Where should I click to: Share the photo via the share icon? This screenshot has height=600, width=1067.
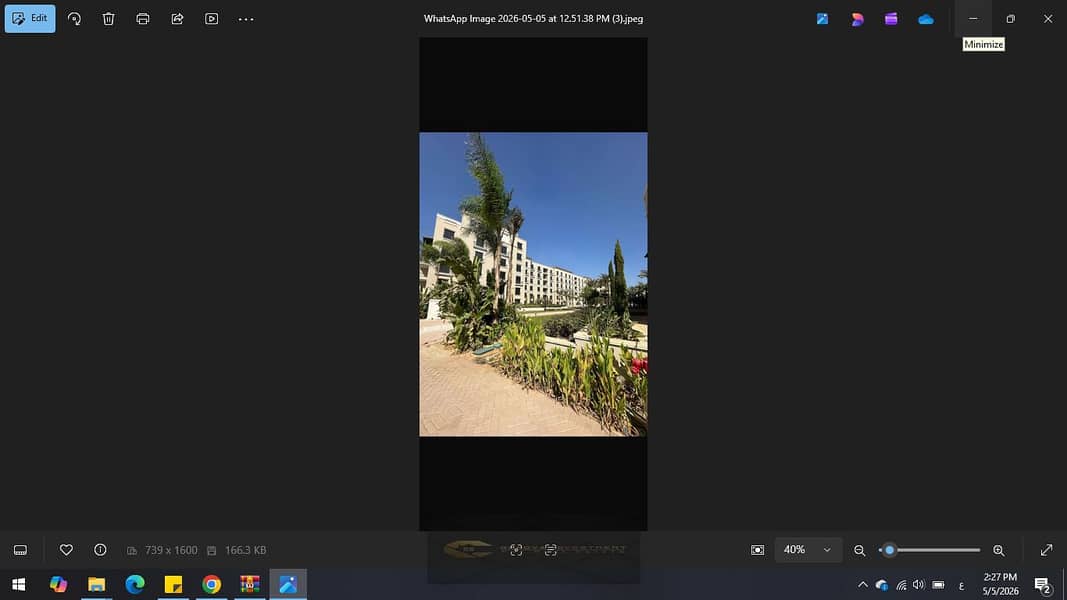pos(177,19)
